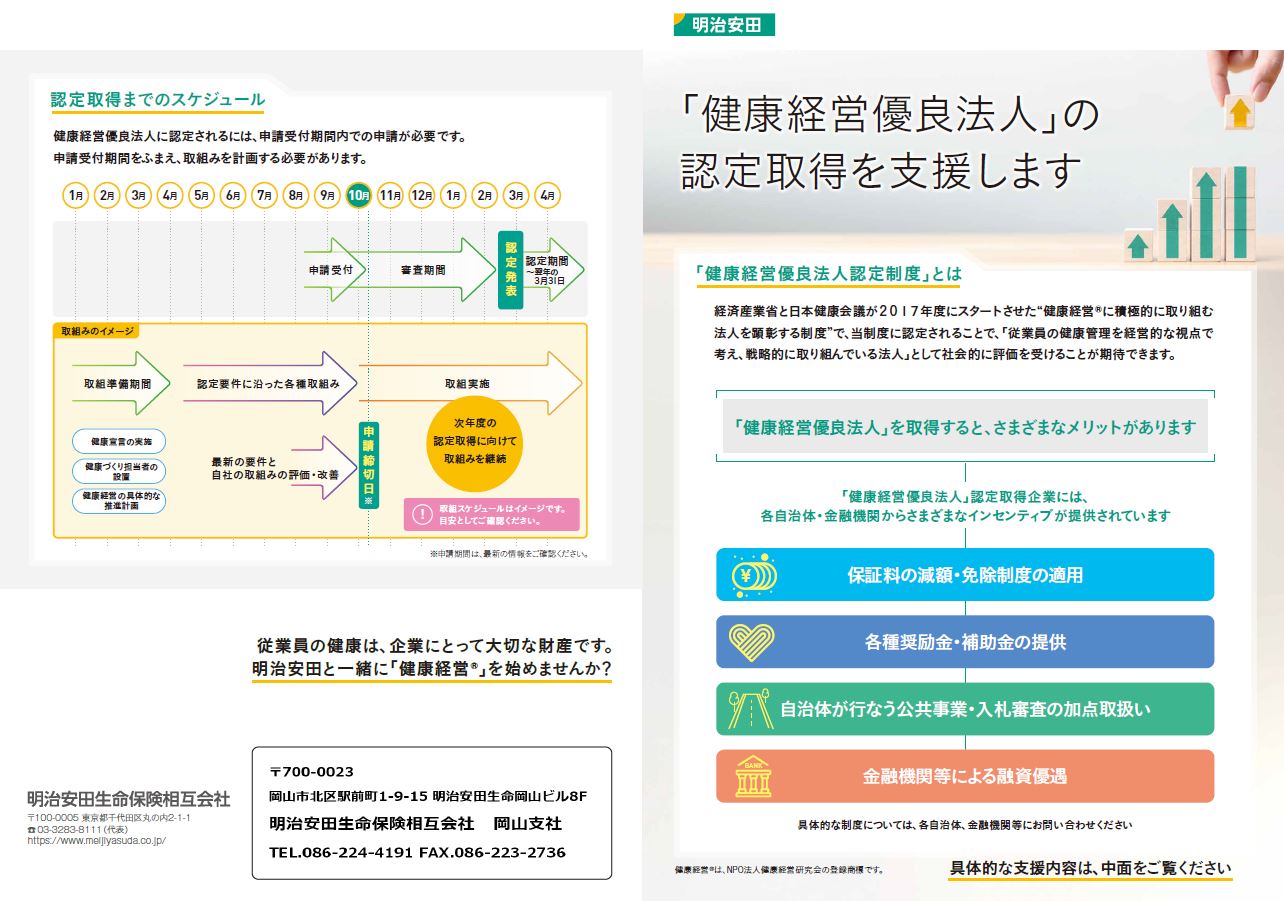
Task: Click the 申請締切日 green vertical label
Action: point(369,465)
